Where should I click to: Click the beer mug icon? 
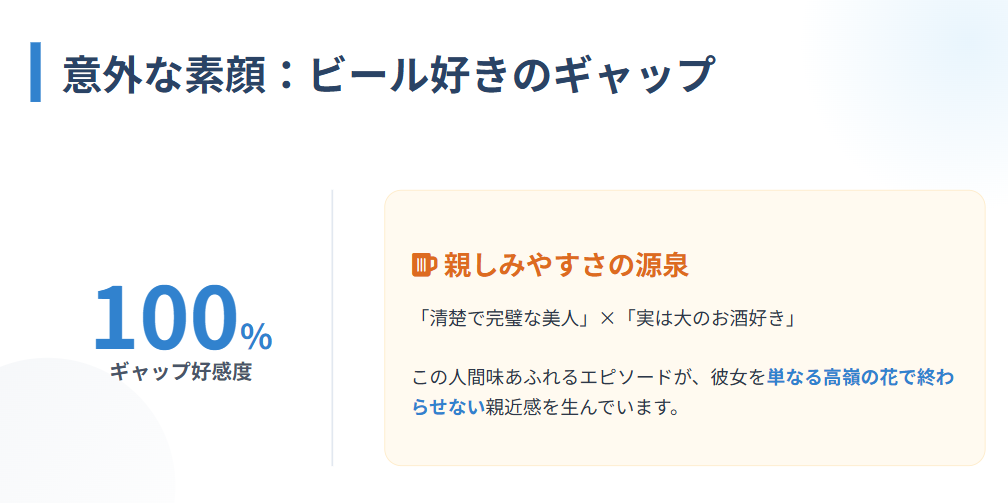[424, 265]
